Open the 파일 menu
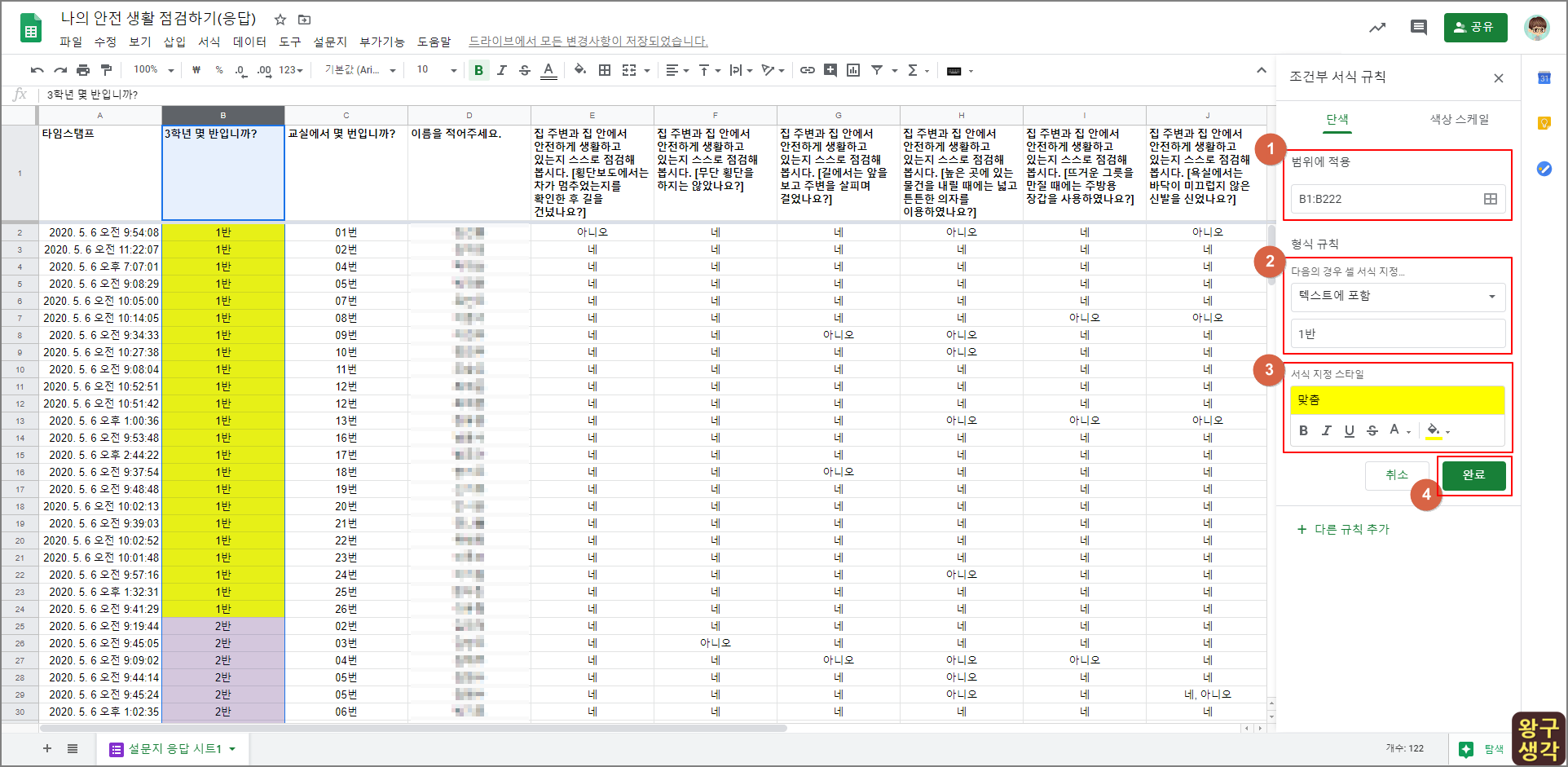 71,42
